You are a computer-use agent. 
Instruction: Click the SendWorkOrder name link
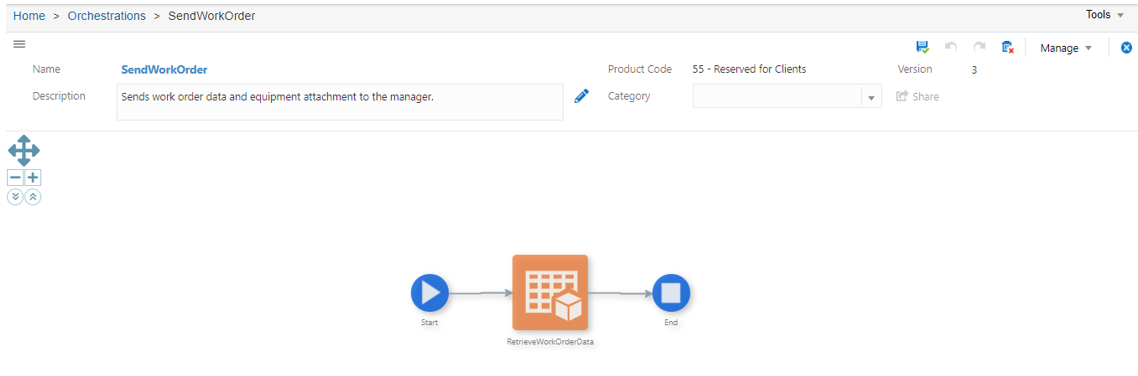(x=164, y=70)
